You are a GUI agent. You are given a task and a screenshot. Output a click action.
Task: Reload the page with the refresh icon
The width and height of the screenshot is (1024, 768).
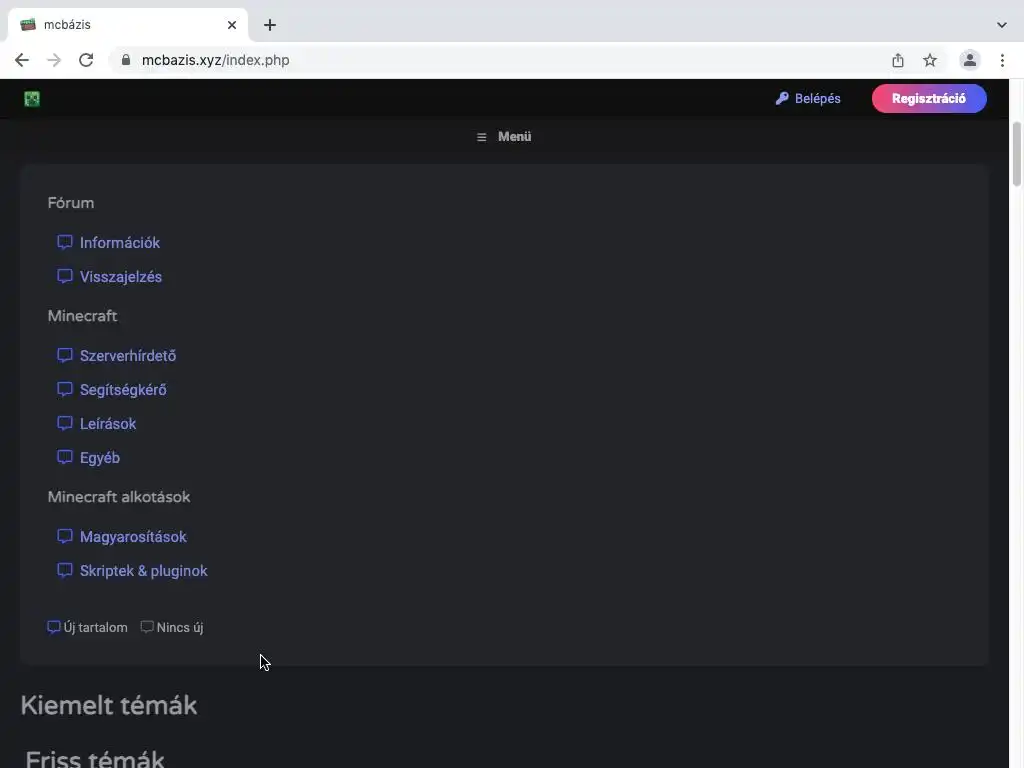86,60
